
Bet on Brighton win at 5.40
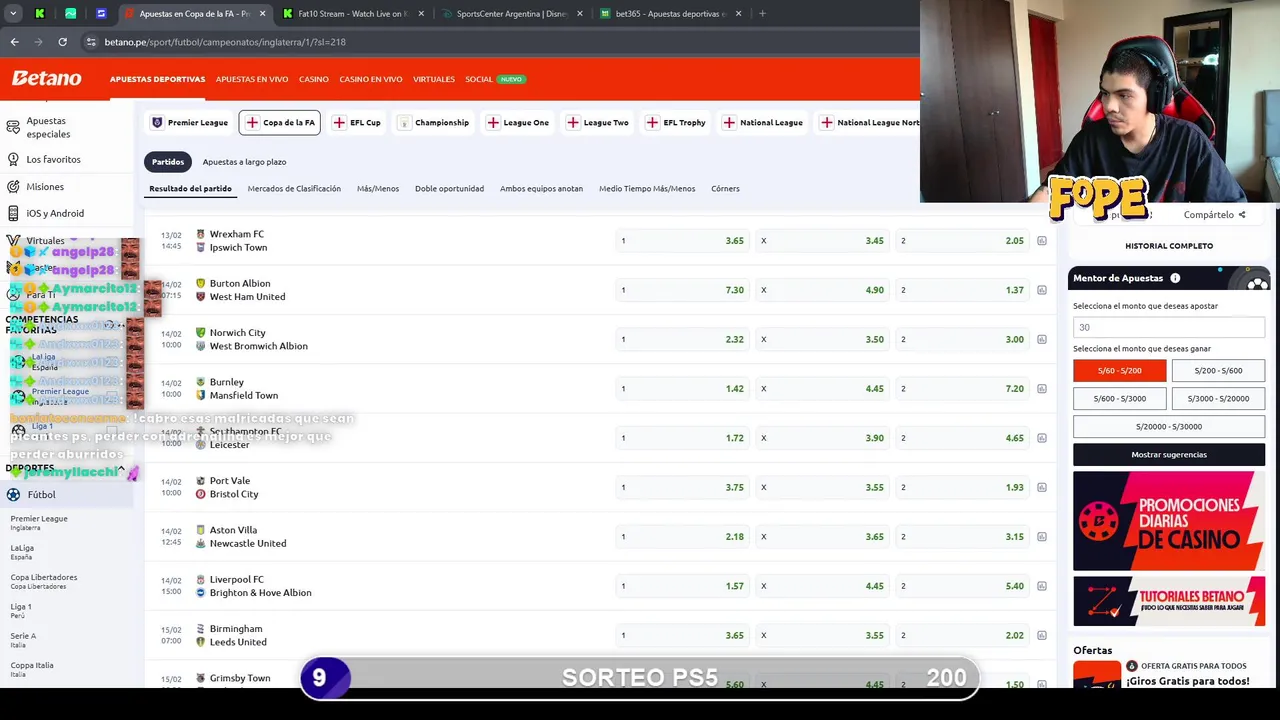pyautogui.click(x=963, y=586)
